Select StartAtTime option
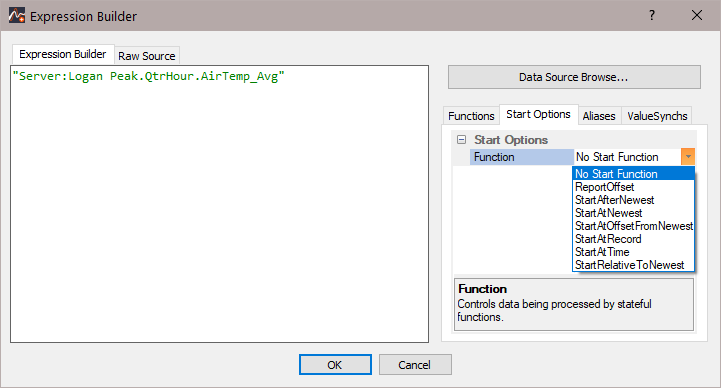Image resolution: width=721 pixels, height=388 pixels. pos(633,252)
